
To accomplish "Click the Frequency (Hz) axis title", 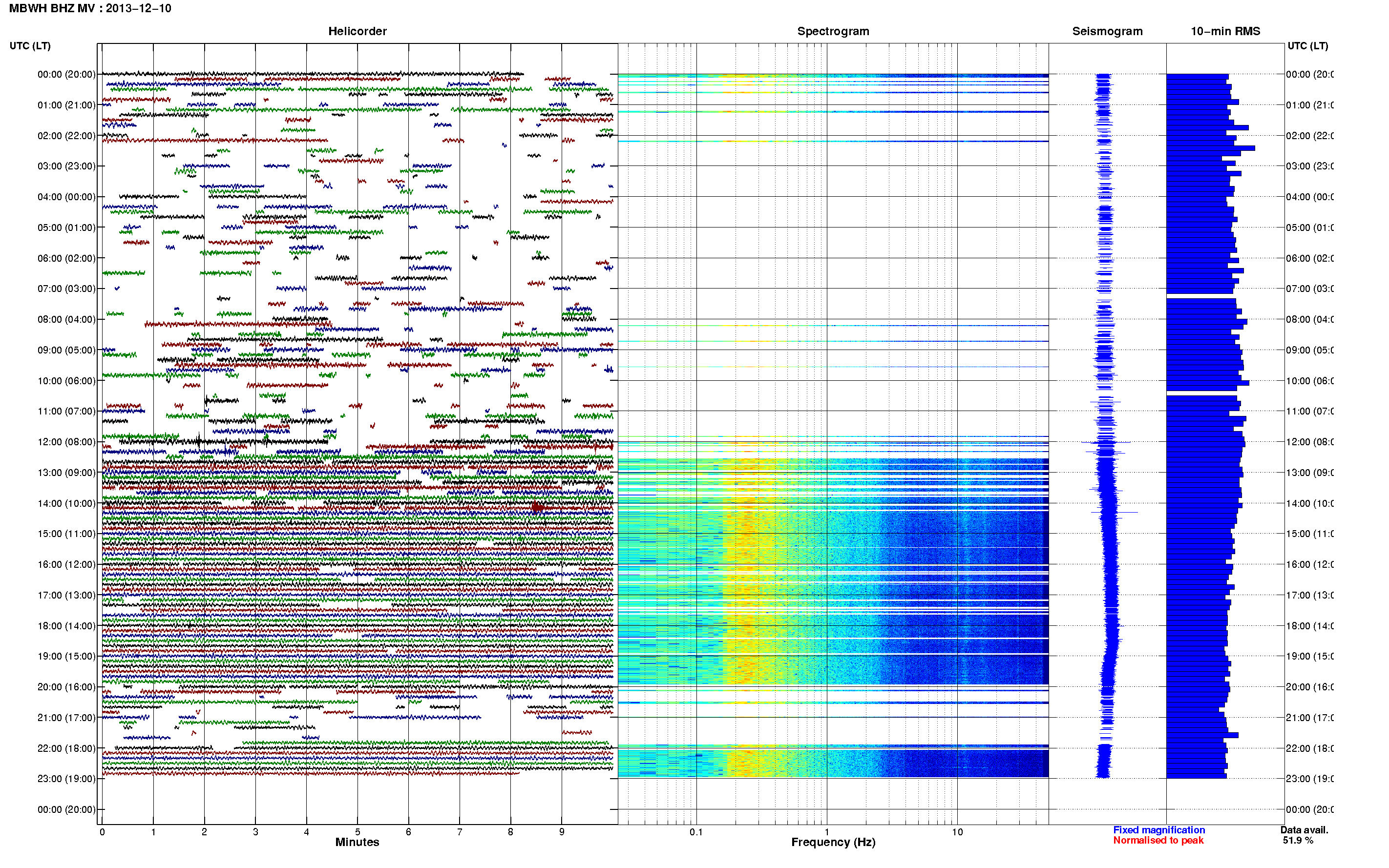I will [833, 842].
